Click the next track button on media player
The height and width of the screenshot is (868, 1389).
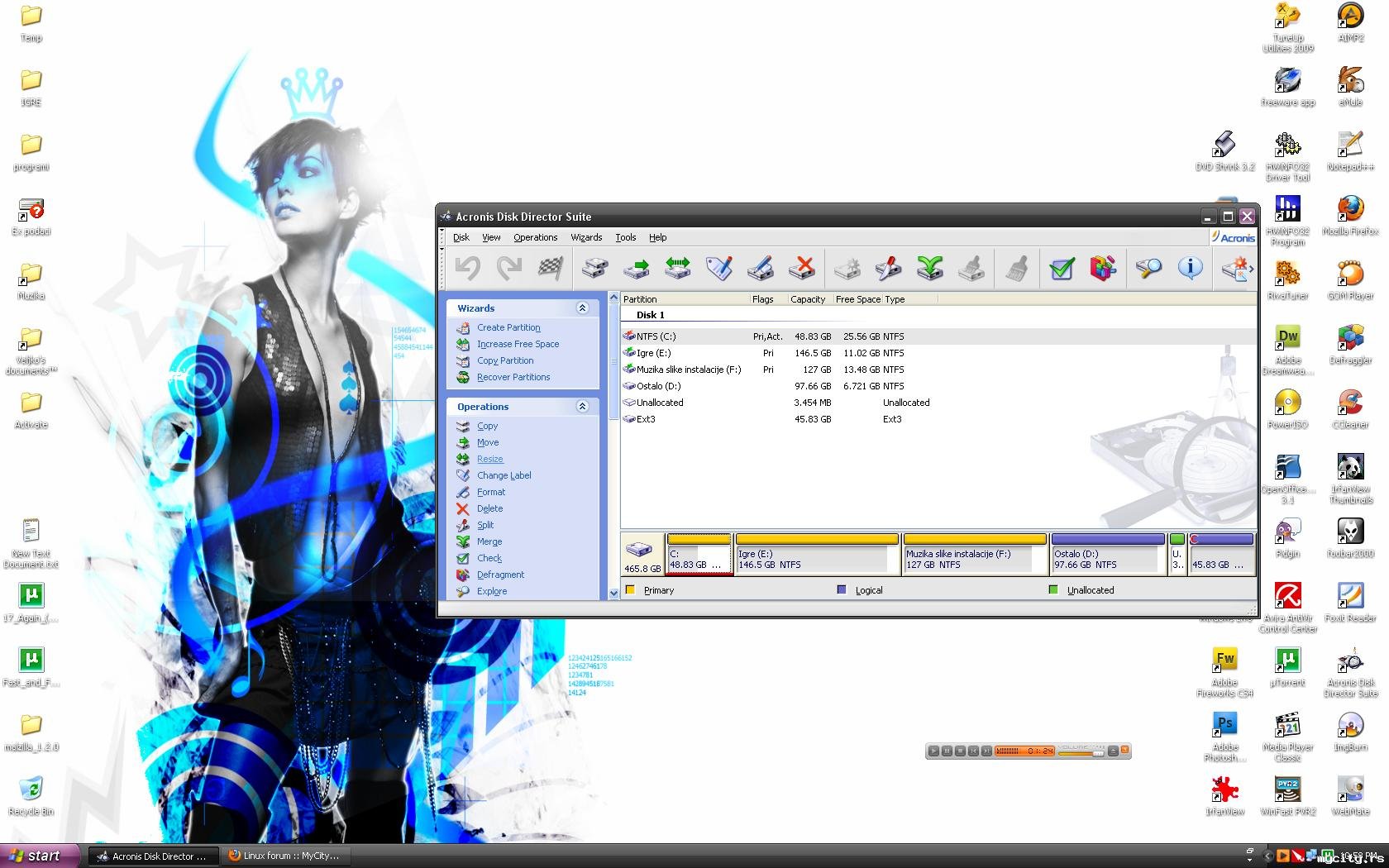986,751
